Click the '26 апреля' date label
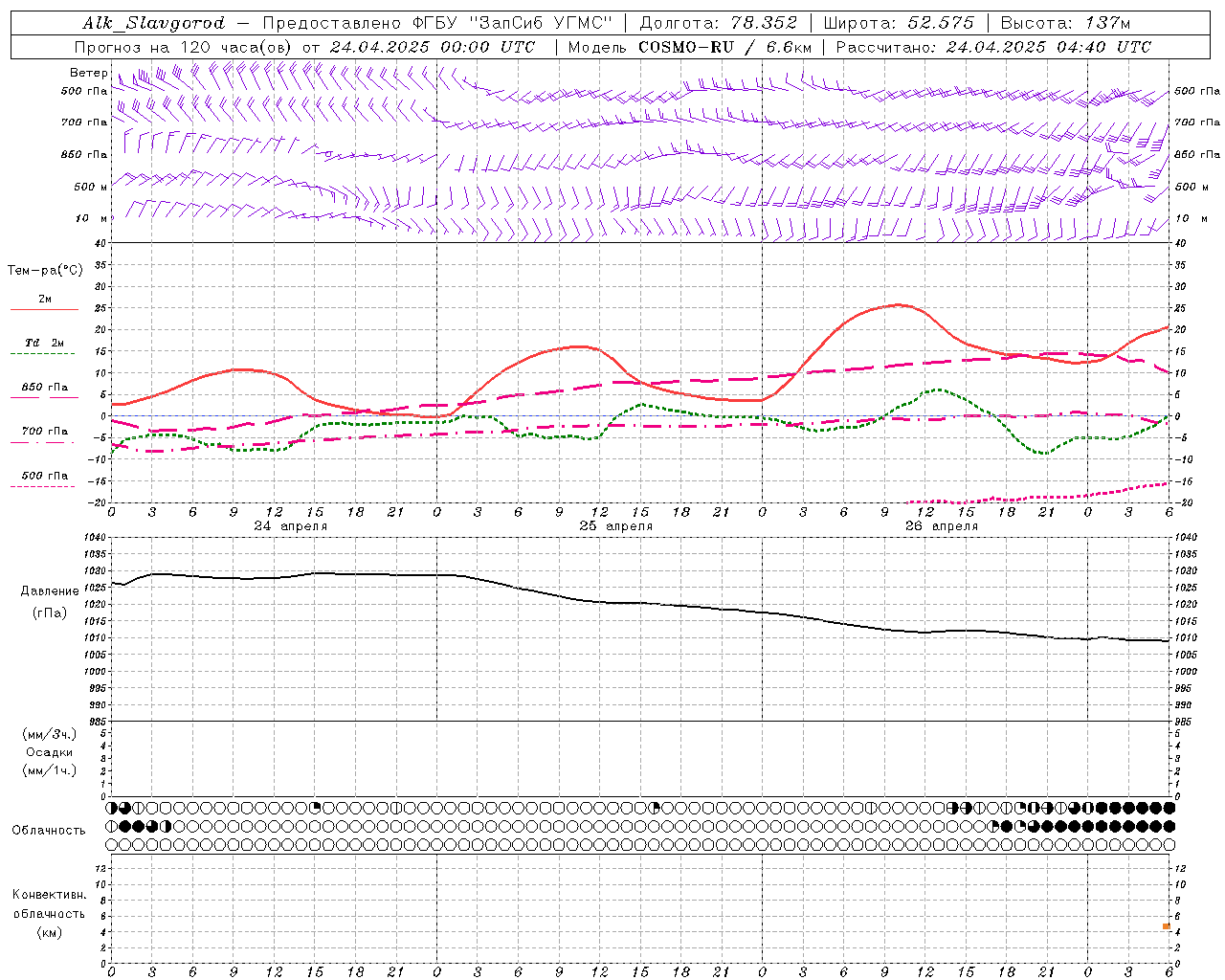Viewport: 1225px width, 980px height. pos(942,526)
